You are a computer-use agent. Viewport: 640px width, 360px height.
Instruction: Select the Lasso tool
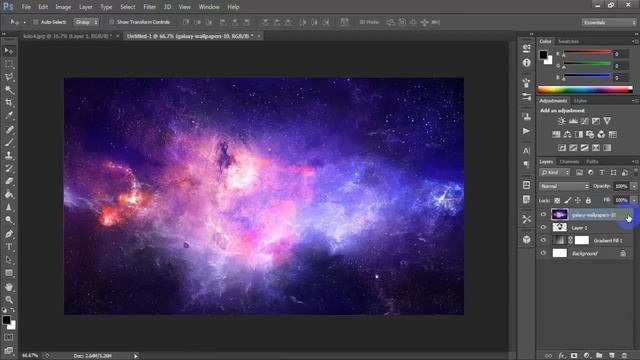(9, 77)
